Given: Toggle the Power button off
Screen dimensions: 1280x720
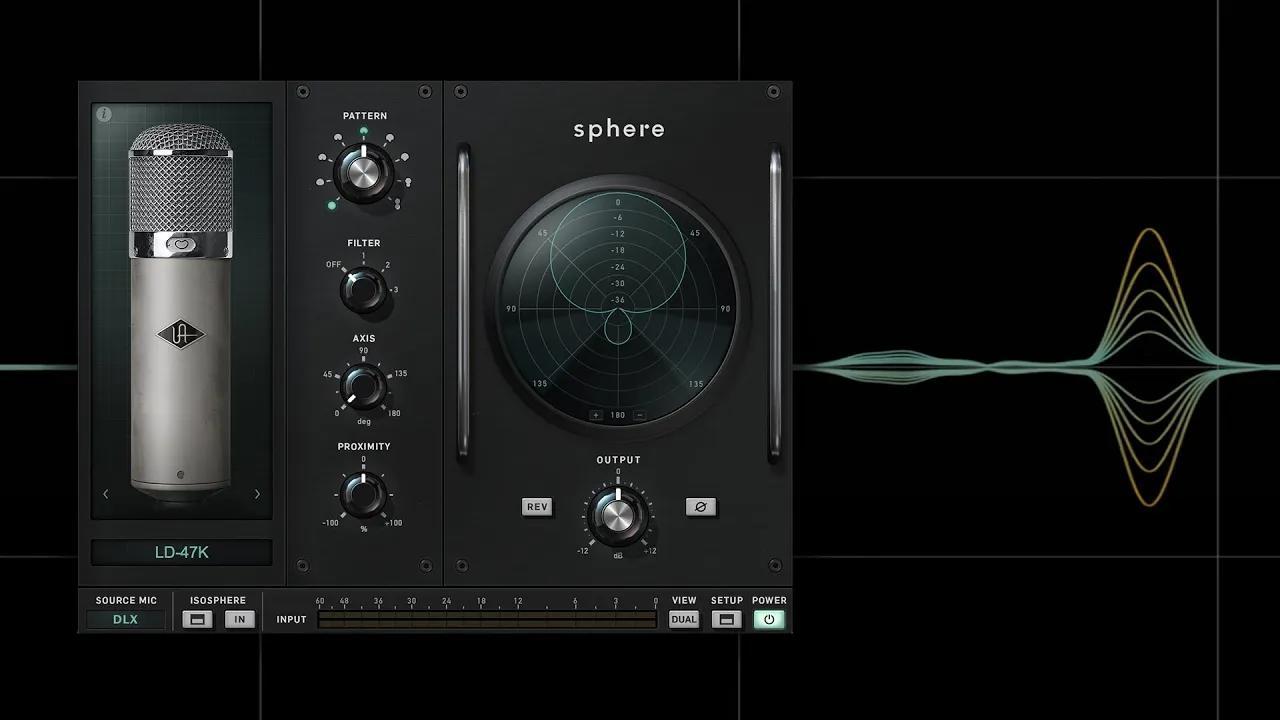Looking at the screenshot, I should (x=769, y=619).
